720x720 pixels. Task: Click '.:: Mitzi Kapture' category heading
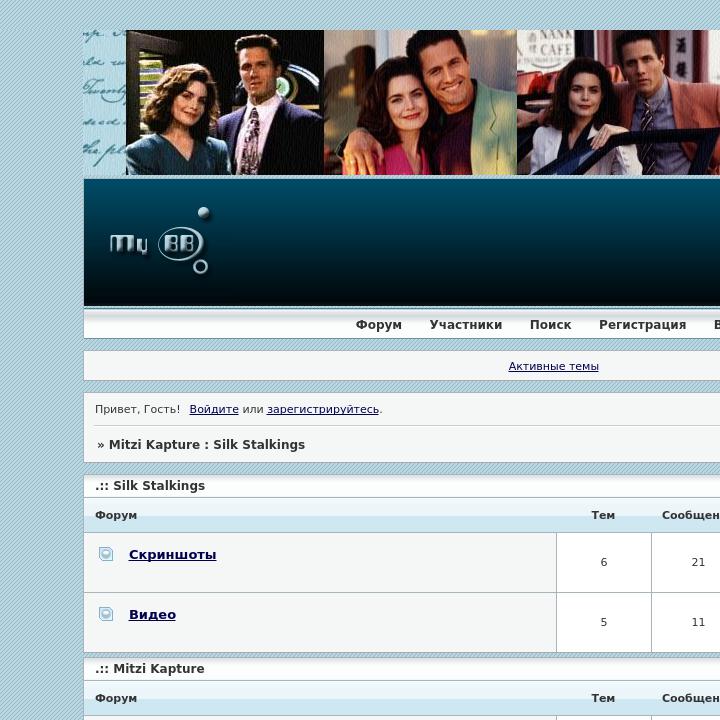150,669
